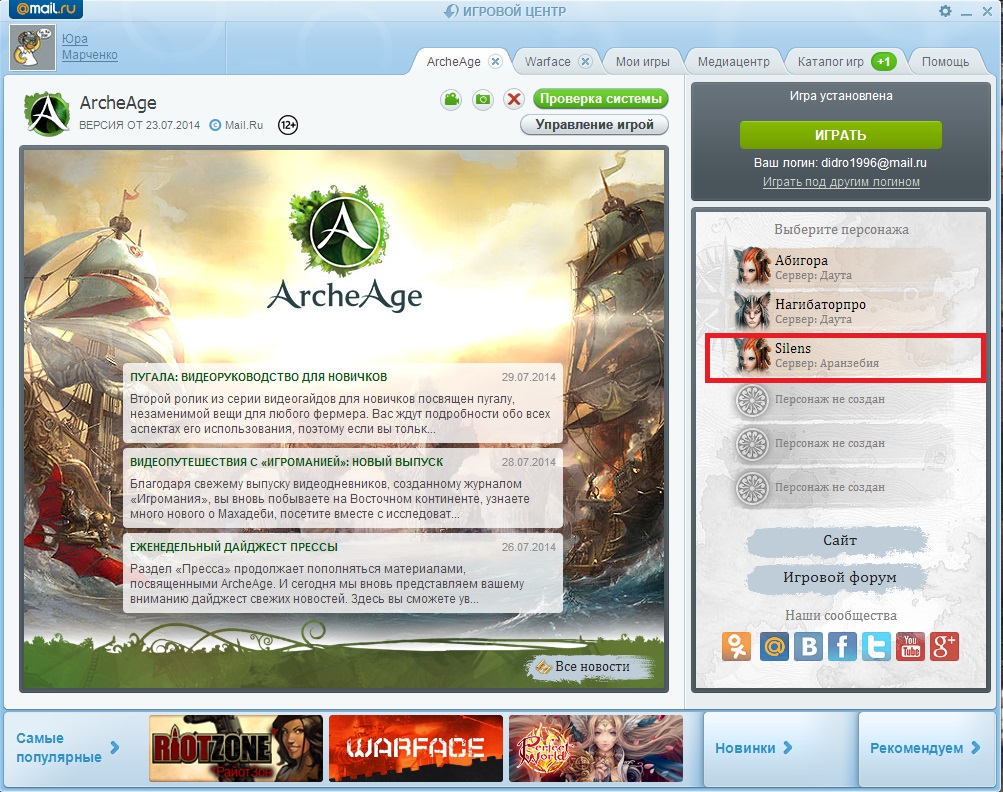
Task: Open the Мои игры tab
Action: (642, 61)
